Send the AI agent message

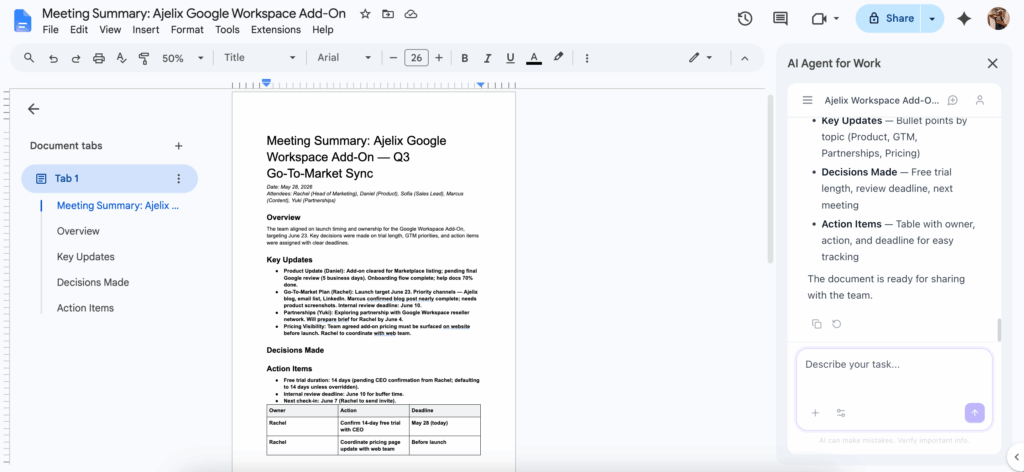point(974,413)
